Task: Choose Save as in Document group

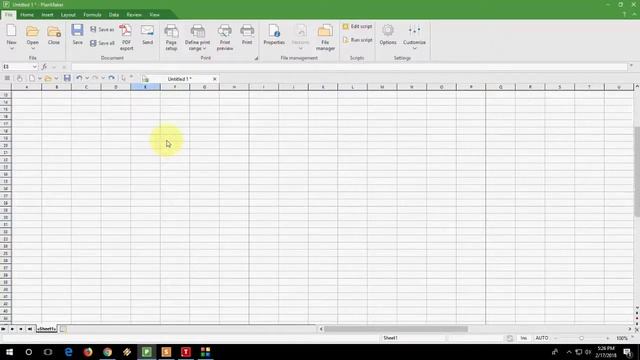Action: click(x=102, y=29)
